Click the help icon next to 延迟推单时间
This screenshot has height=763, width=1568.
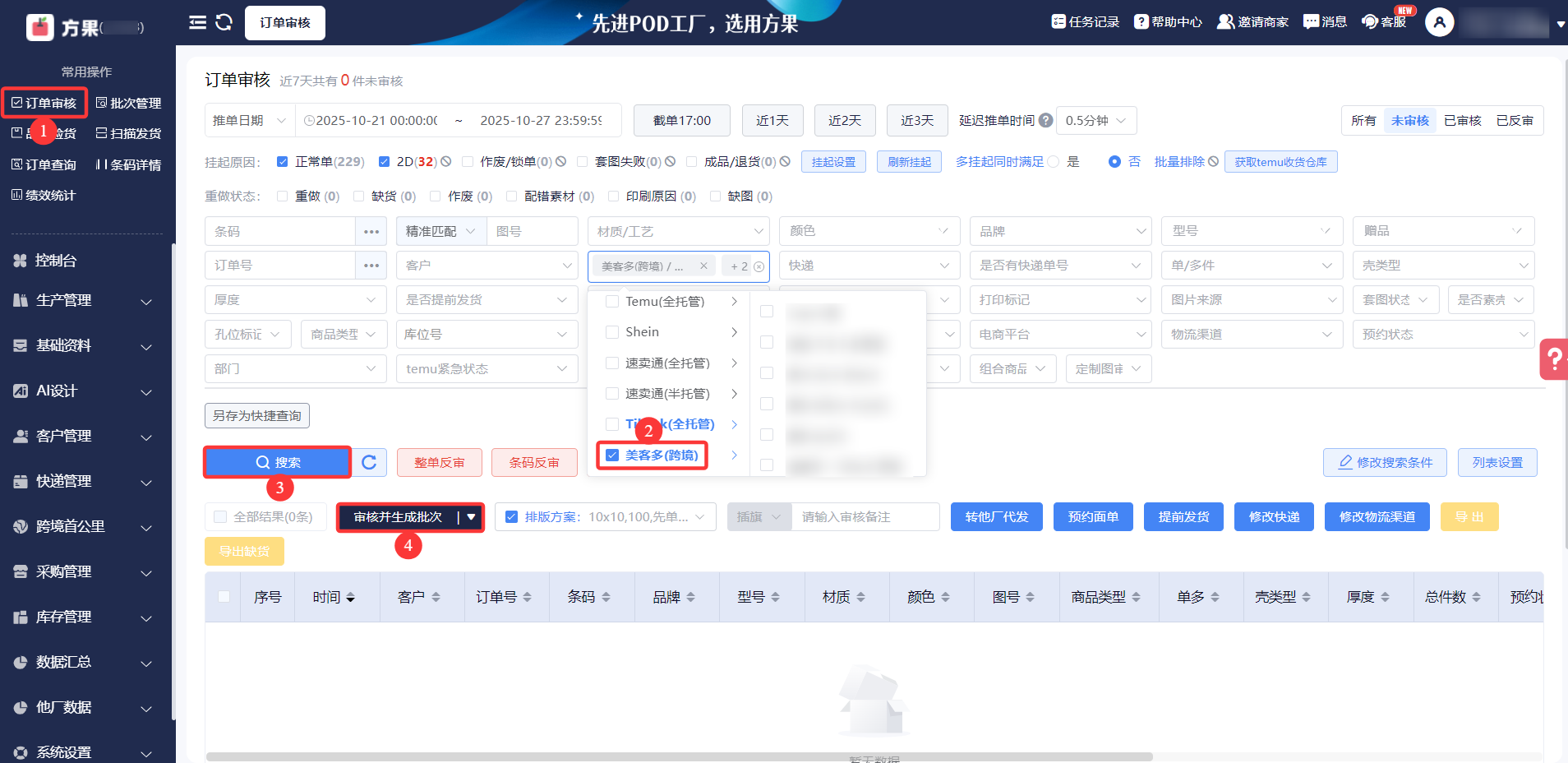[1045, 120]
